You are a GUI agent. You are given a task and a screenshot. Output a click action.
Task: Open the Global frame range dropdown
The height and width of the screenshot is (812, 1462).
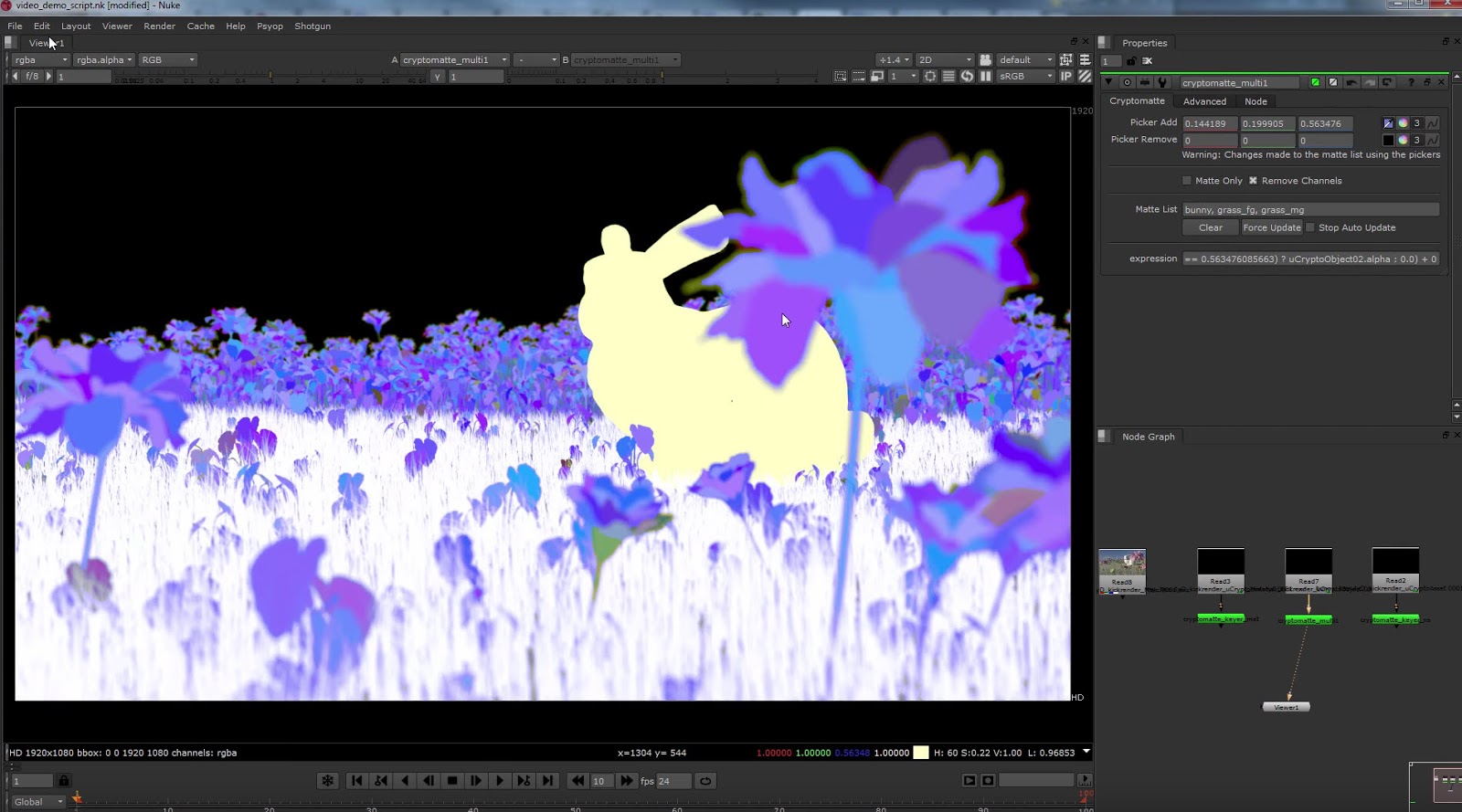[x=38, y=802]
